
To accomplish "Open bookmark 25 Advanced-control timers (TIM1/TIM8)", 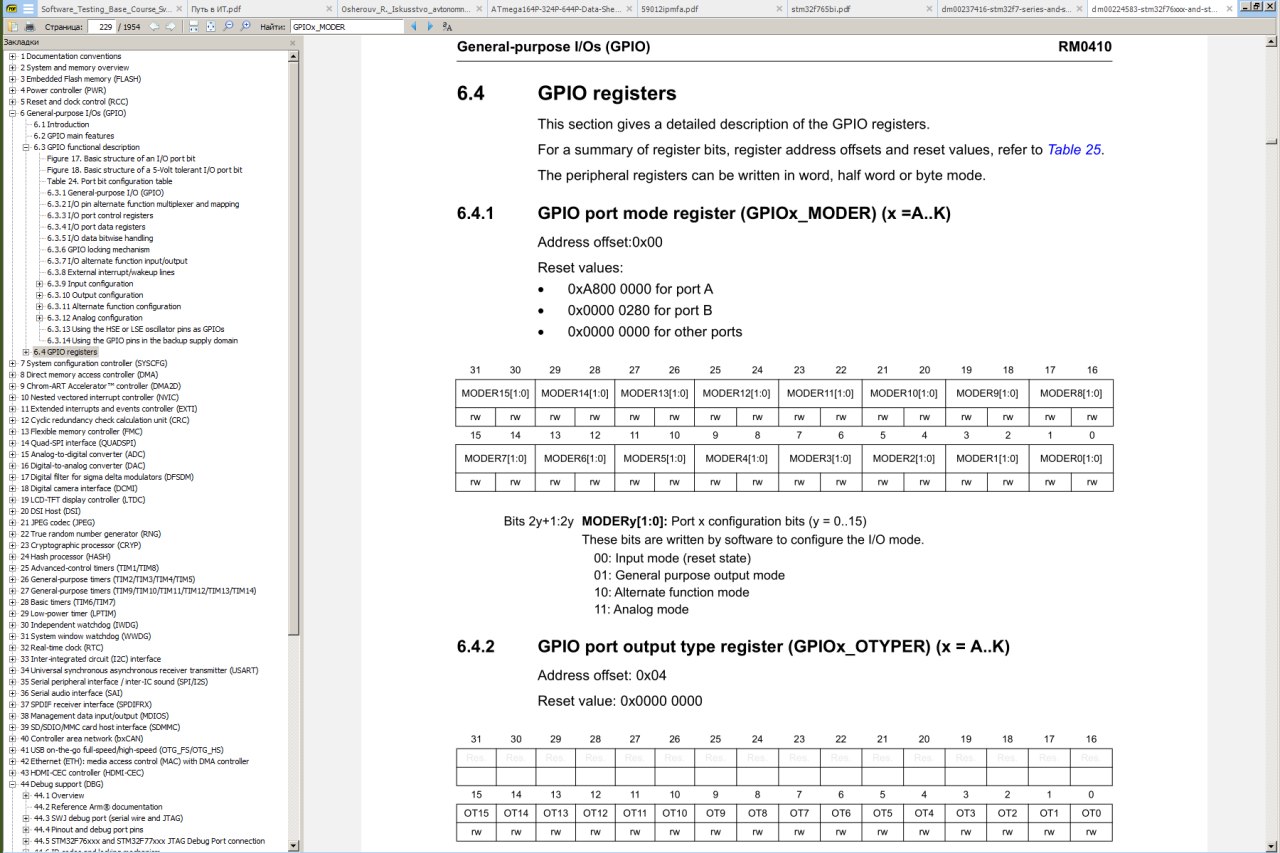I will point(91,568).
